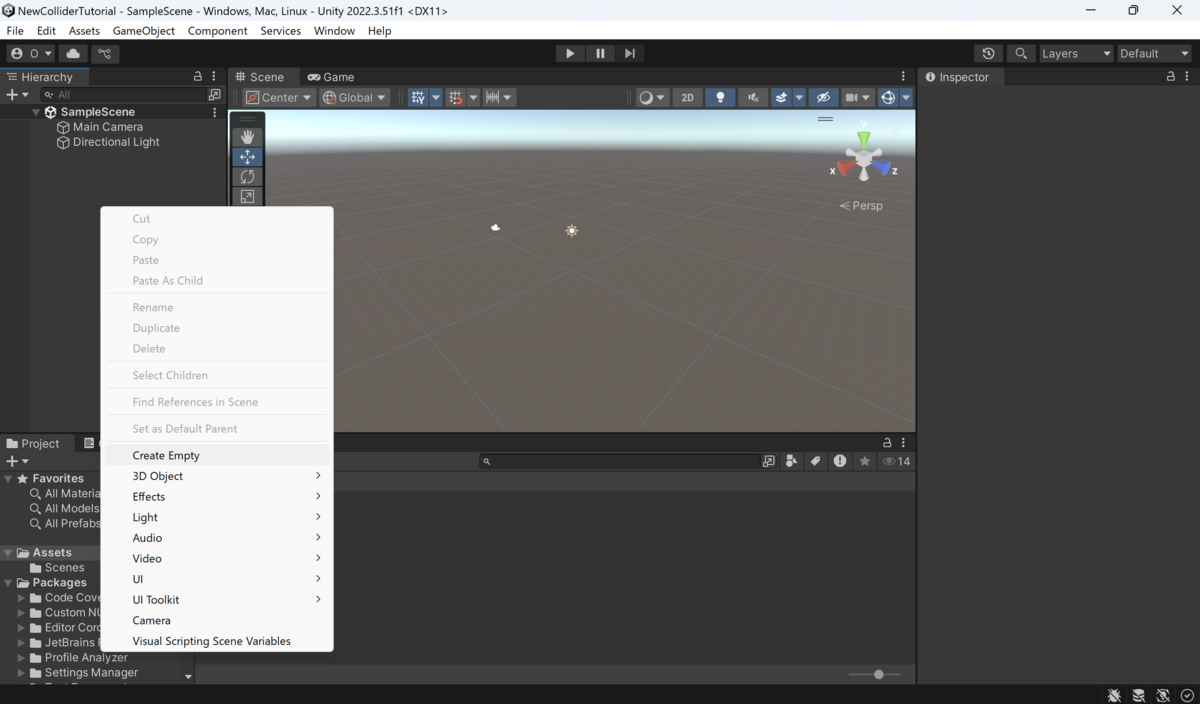Toggle scene effects (skybox/fog)
The height and width of the screenshot is (704, 1200).
782,97
